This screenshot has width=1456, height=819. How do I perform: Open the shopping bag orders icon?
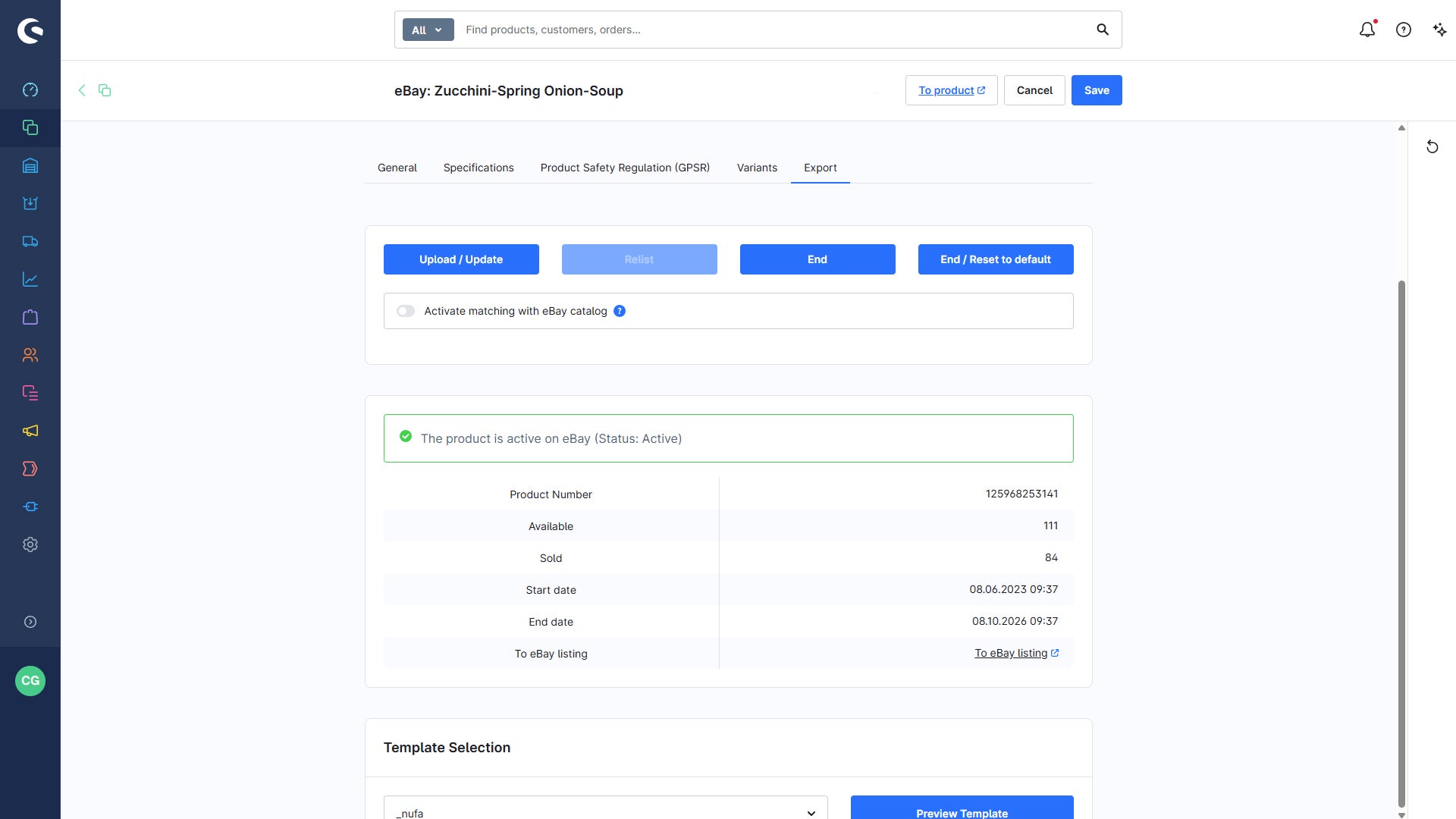coord(30,317)
